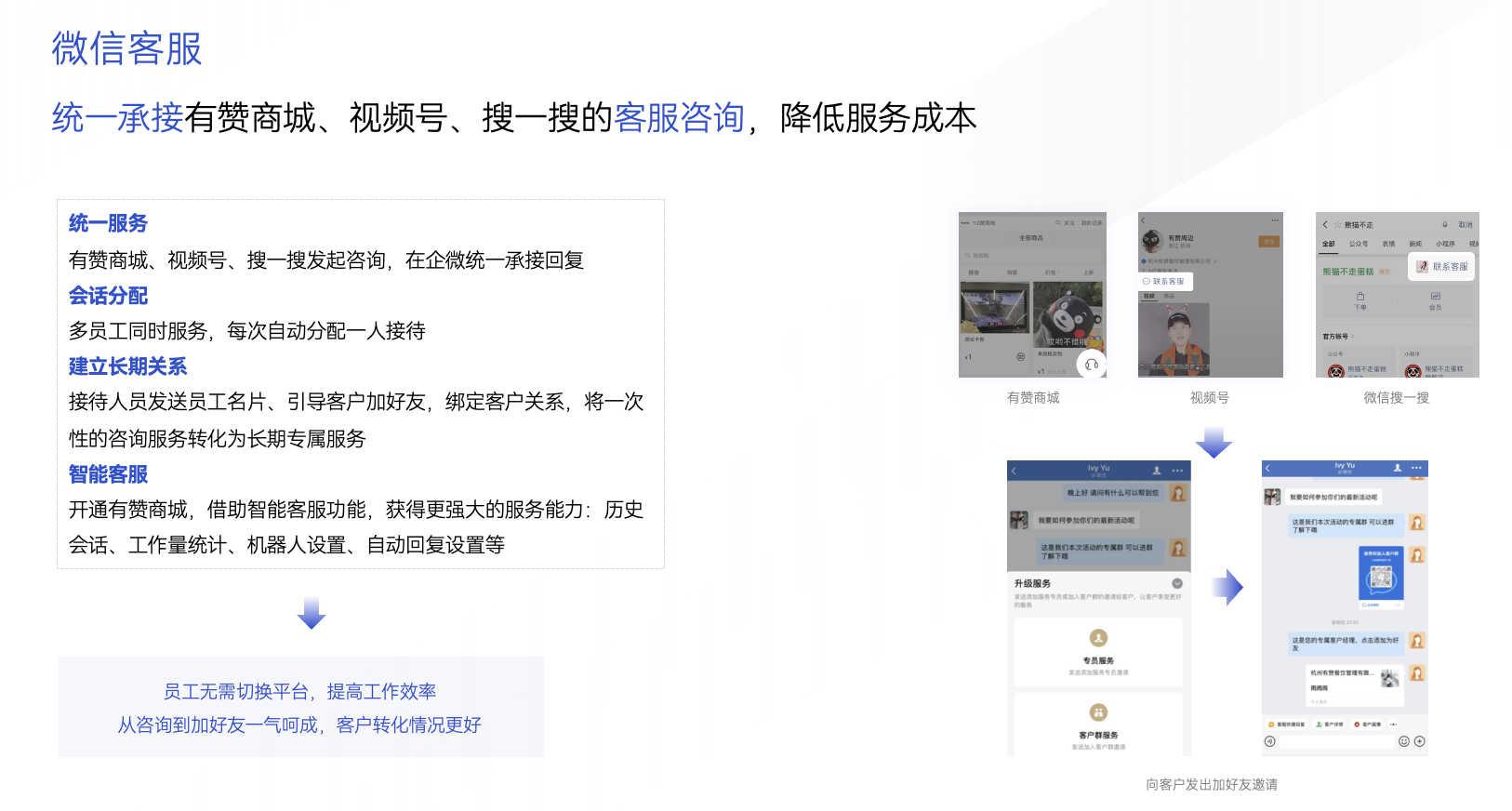Open the QR code group invitation card
Screen dimensions: 1512x811
(x=1381, y=578)
